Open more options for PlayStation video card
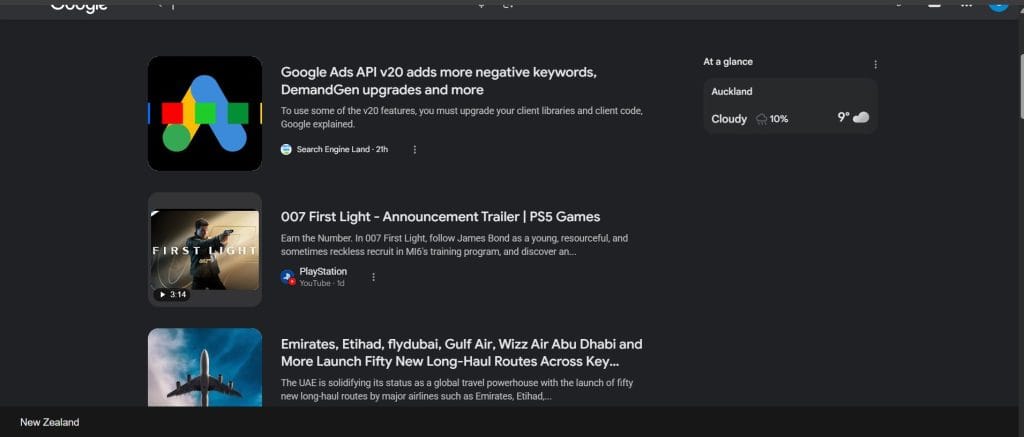Image resolution: width=1024 pixels, height=437 pixels. coord(374,277)
